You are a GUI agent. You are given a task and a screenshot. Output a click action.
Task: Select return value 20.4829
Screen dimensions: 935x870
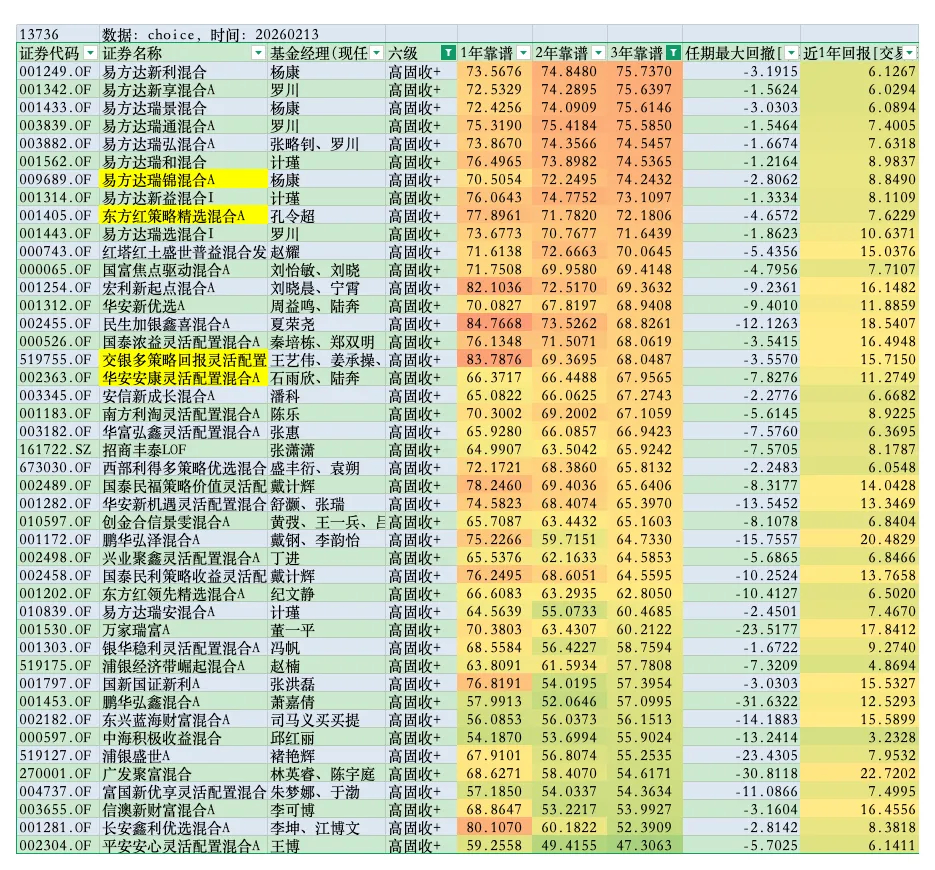pyautogui.click(x=859, y=540)
